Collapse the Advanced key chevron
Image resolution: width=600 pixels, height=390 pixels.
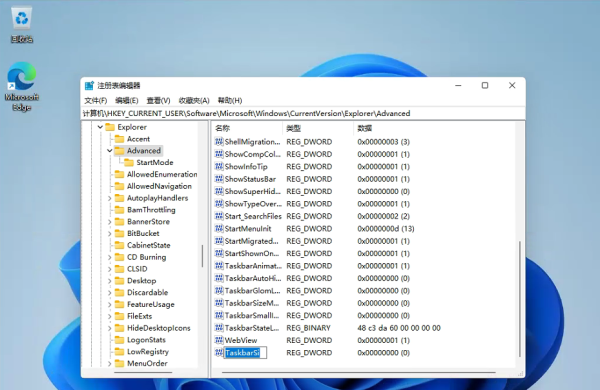click(x=110, y=151)
